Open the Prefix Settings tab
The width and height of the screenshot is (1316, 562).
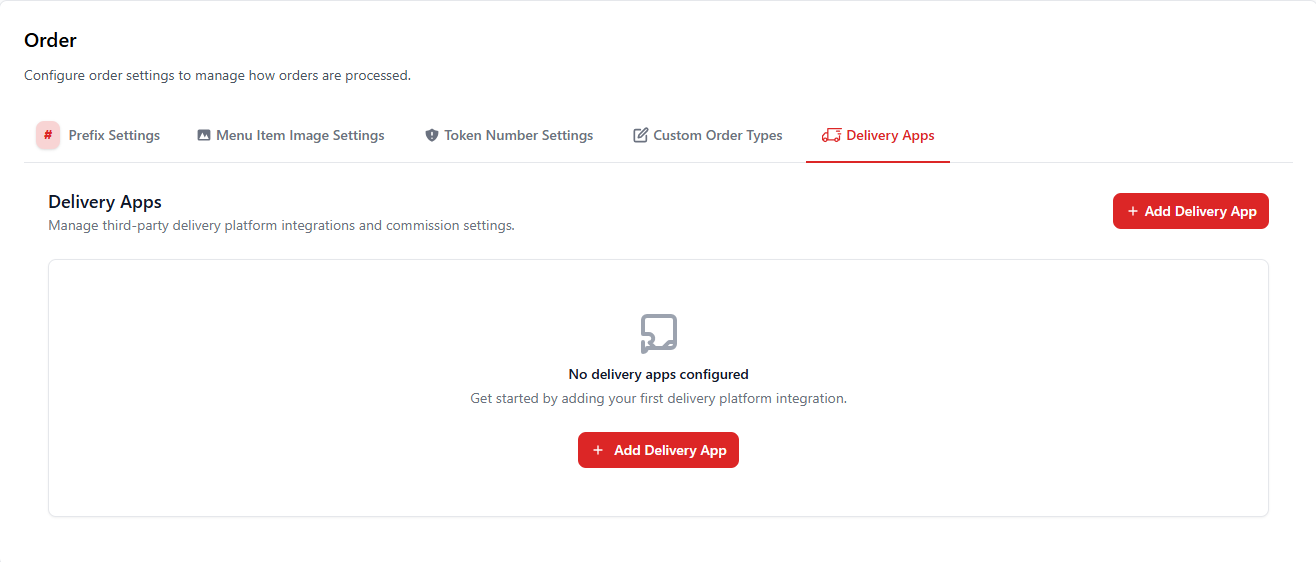[x=114, y=135]
